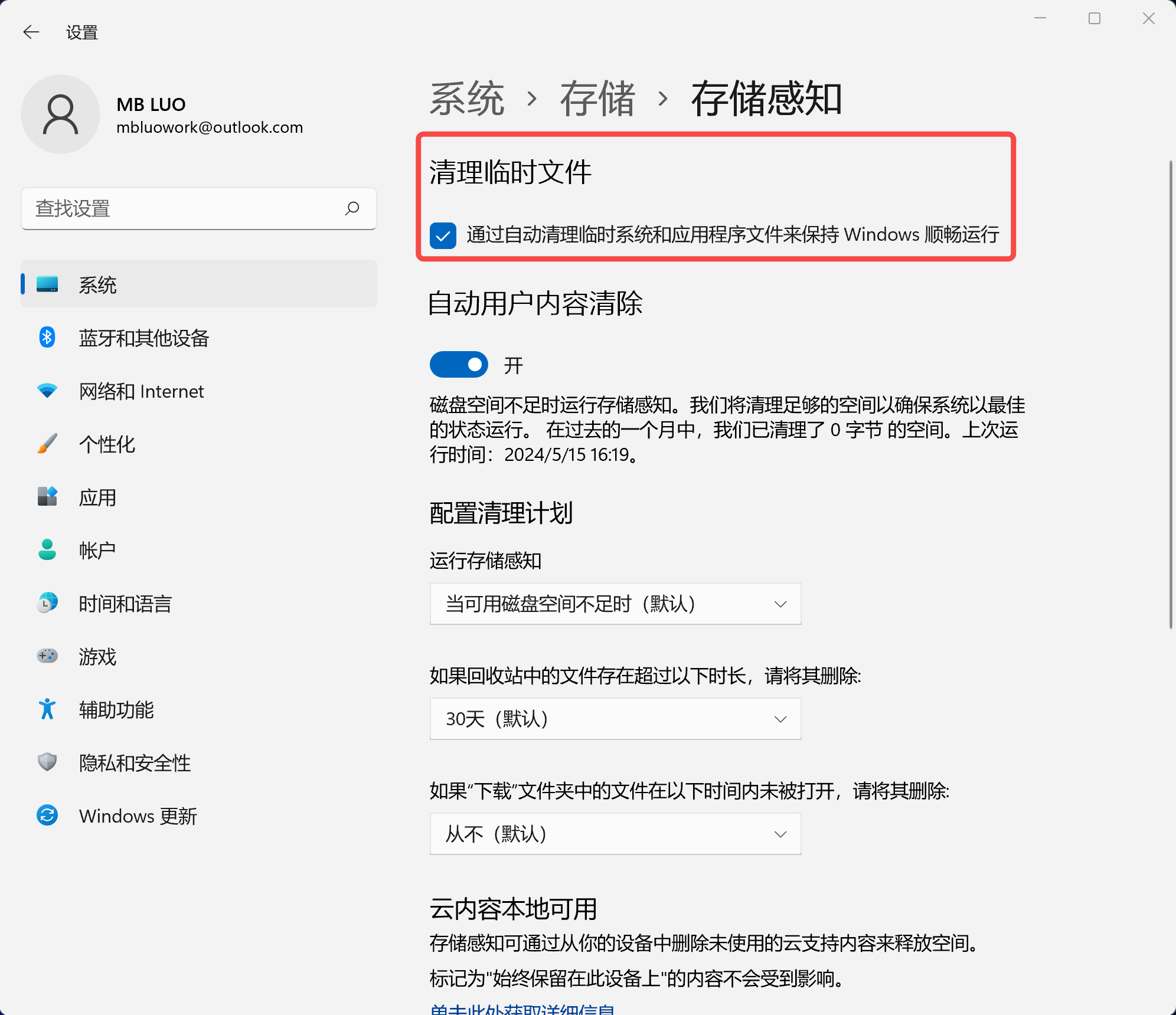This screenshot has width=1176, height=1015.
Task: Open 网络和 Internet settings
Action: (x=141, y=391)
